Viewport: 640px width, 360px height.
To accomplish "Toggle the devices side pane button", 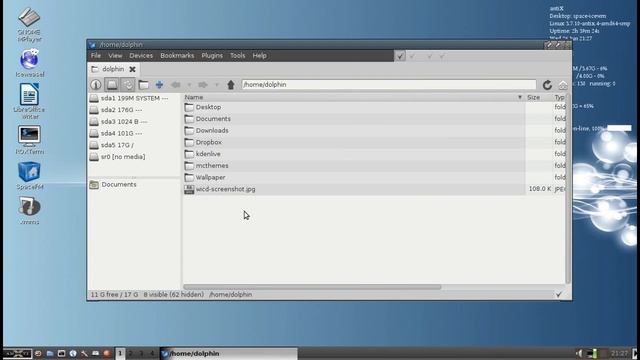I will coord(112,84).
